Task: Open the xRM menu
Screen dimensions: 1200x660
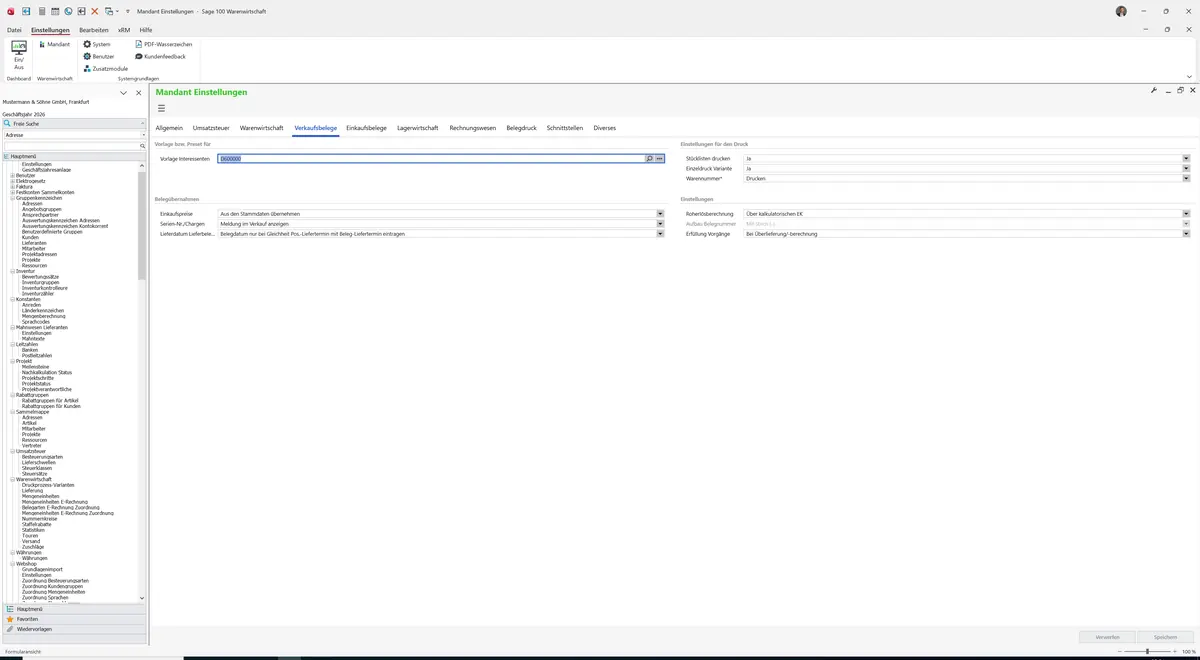Action: (124, 30)
